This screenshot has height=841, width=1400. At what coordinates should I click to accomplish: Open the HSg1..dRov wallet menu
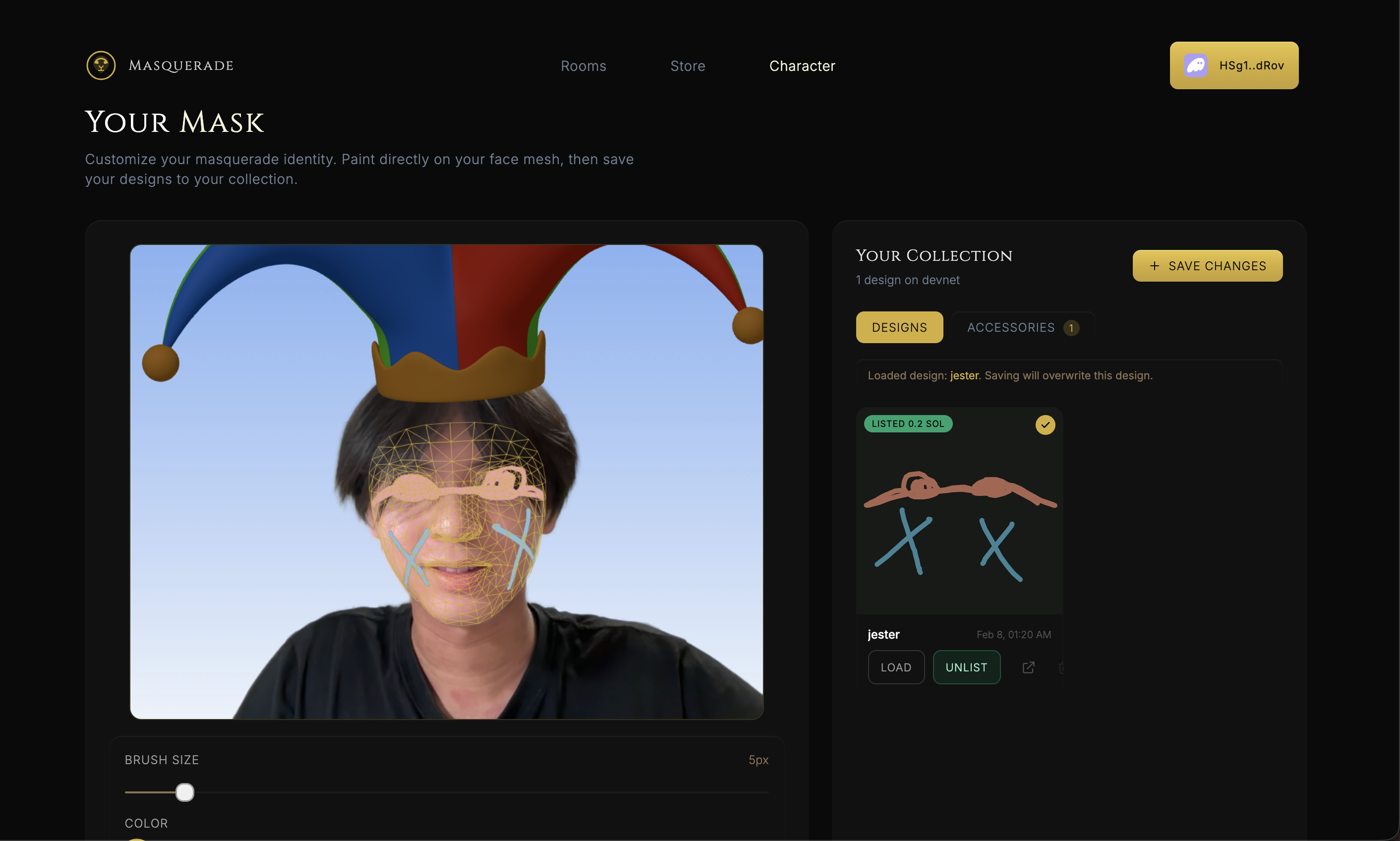[x=1234, y=66]
